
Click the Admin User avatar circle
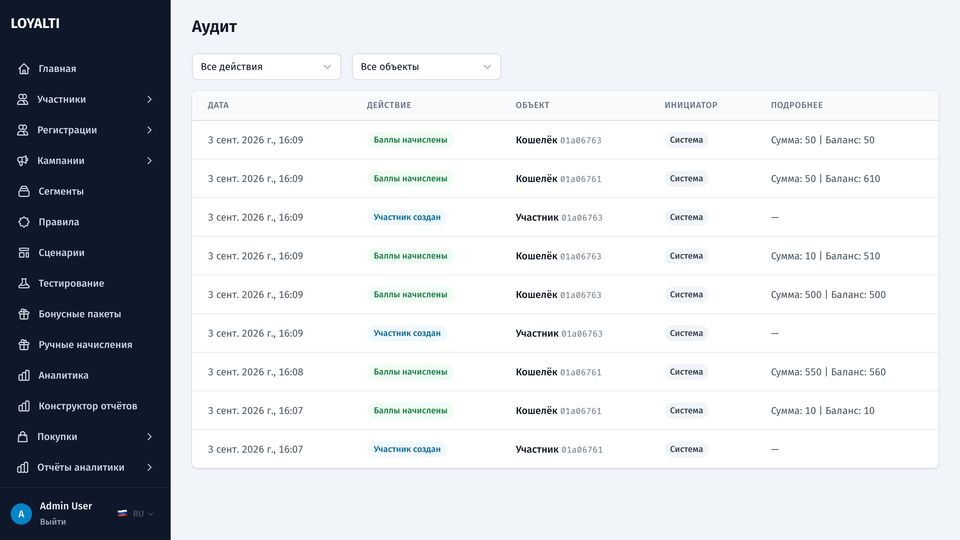(x=21, y=514)
